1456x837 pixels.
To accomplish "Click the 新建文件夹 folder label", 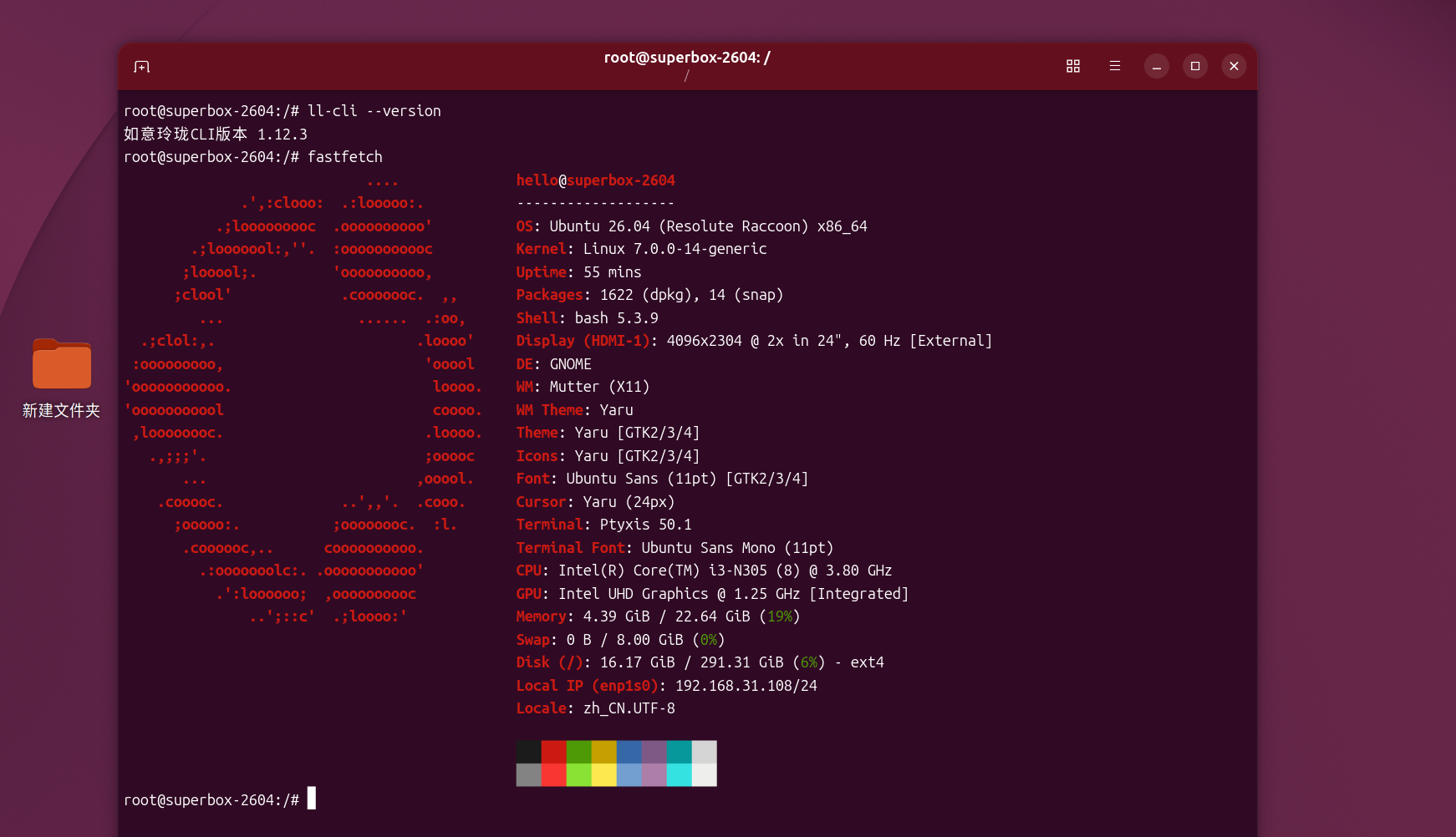I will click(x=61, y=410).
